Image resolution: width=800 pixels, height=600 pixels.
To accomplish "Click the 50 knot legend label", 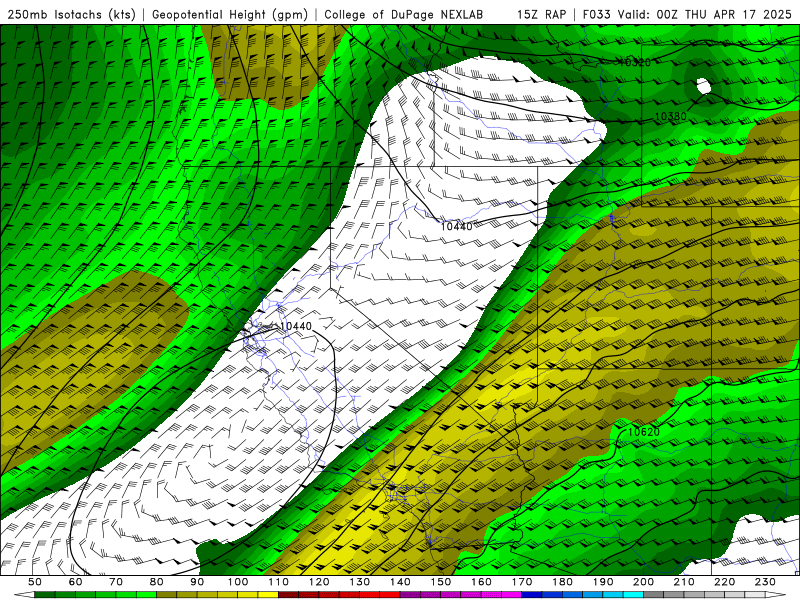I will pyautogui.click(x=35, y=582).
